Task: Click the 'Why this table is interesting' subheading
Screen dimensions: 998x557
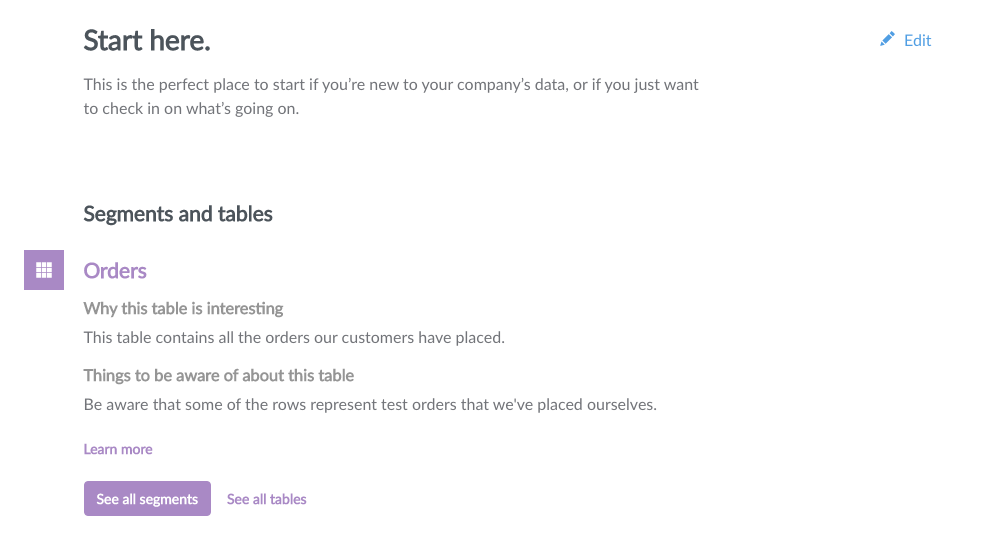Action: tap(183, 309)
